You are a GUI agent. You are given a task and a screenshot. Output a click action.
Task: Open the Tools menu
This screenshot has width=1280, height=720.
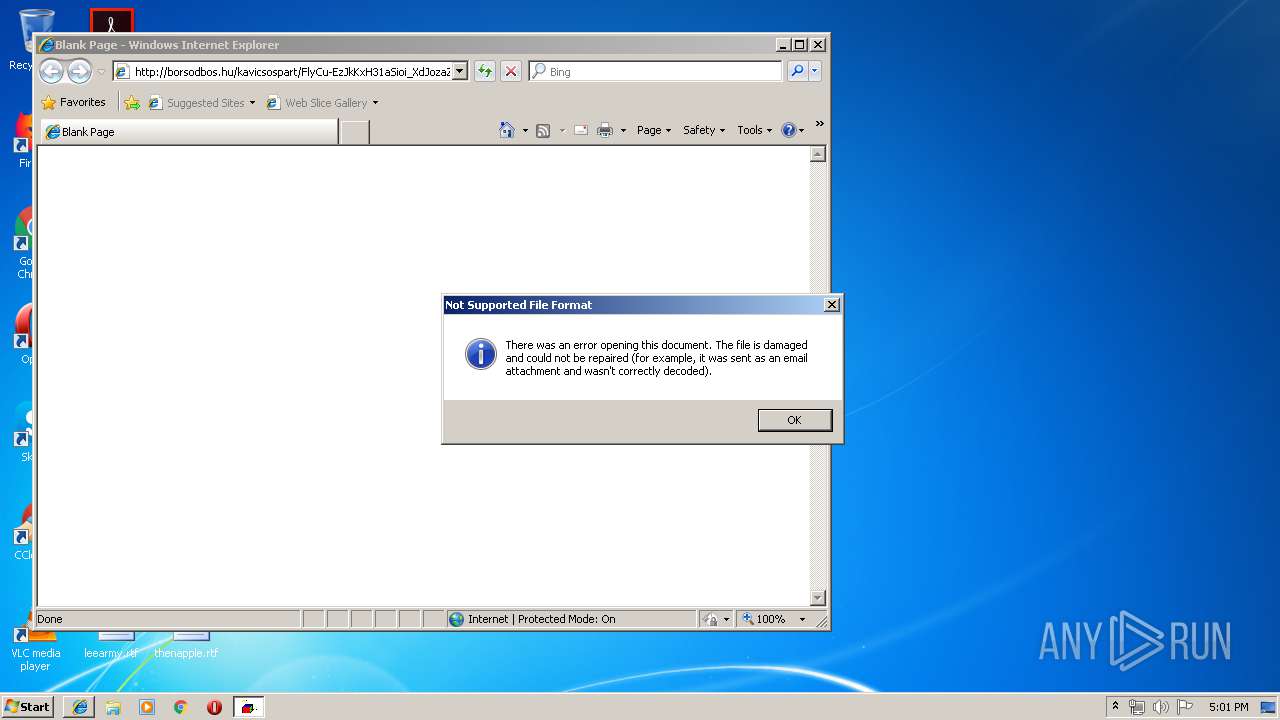pos(754,130)
